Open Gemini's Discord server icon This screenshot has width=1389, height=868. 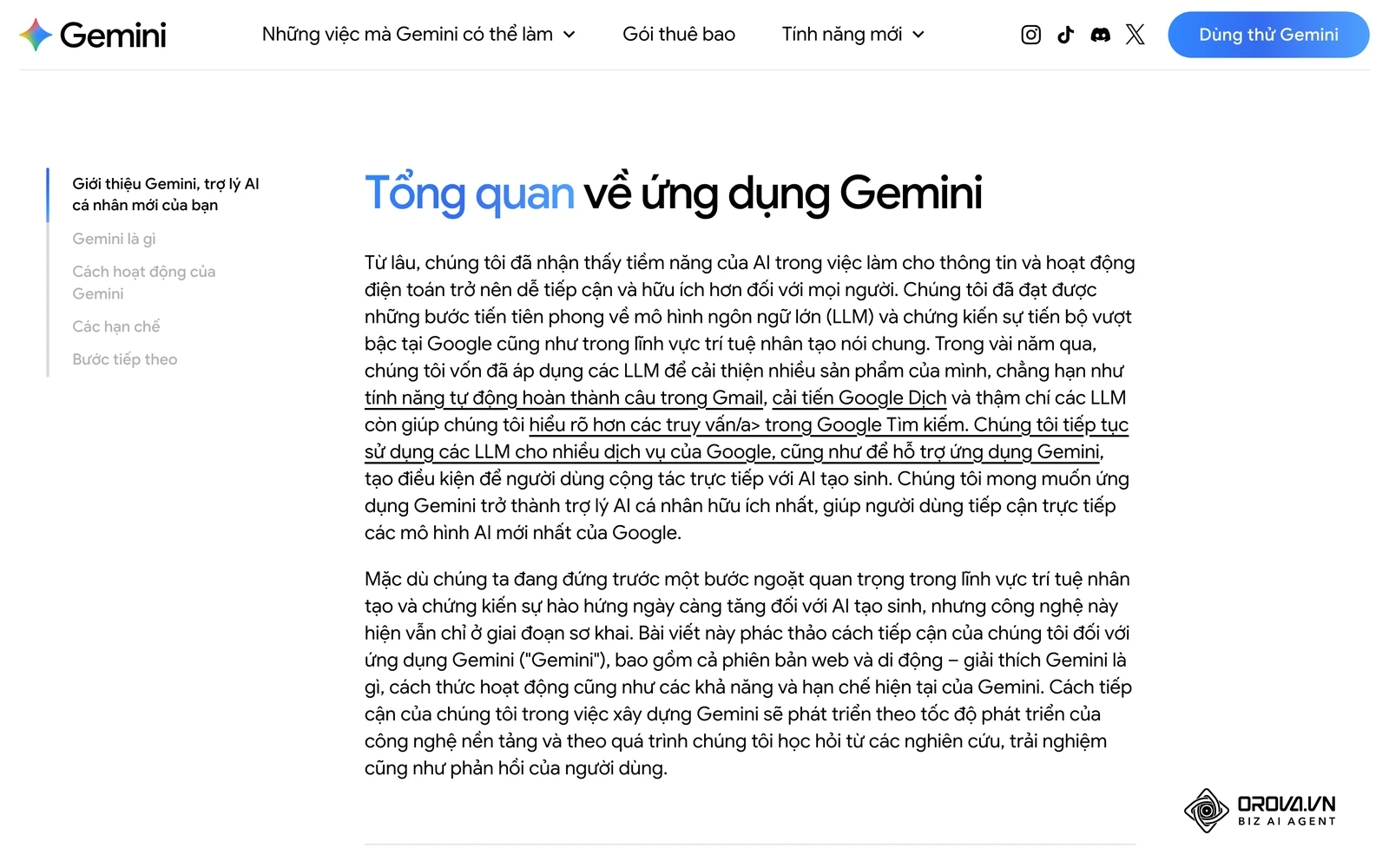coord(1100,35)
